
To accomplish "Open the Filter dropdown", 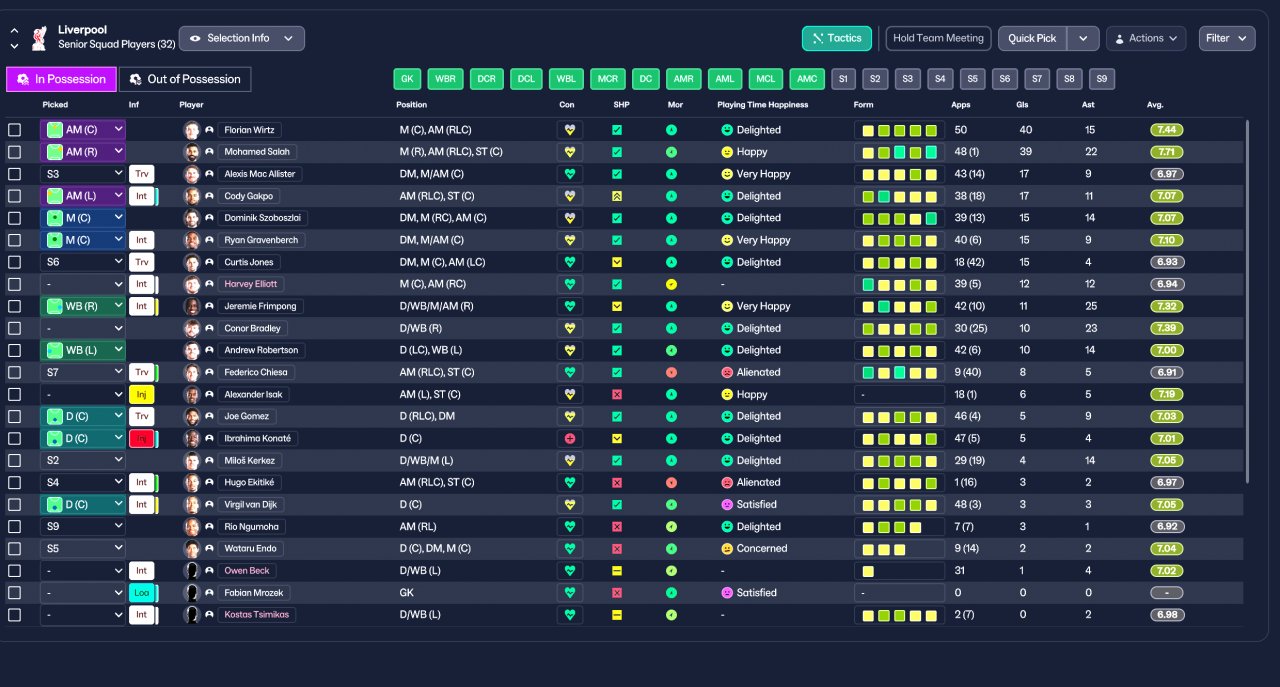I will (1227, 38).
